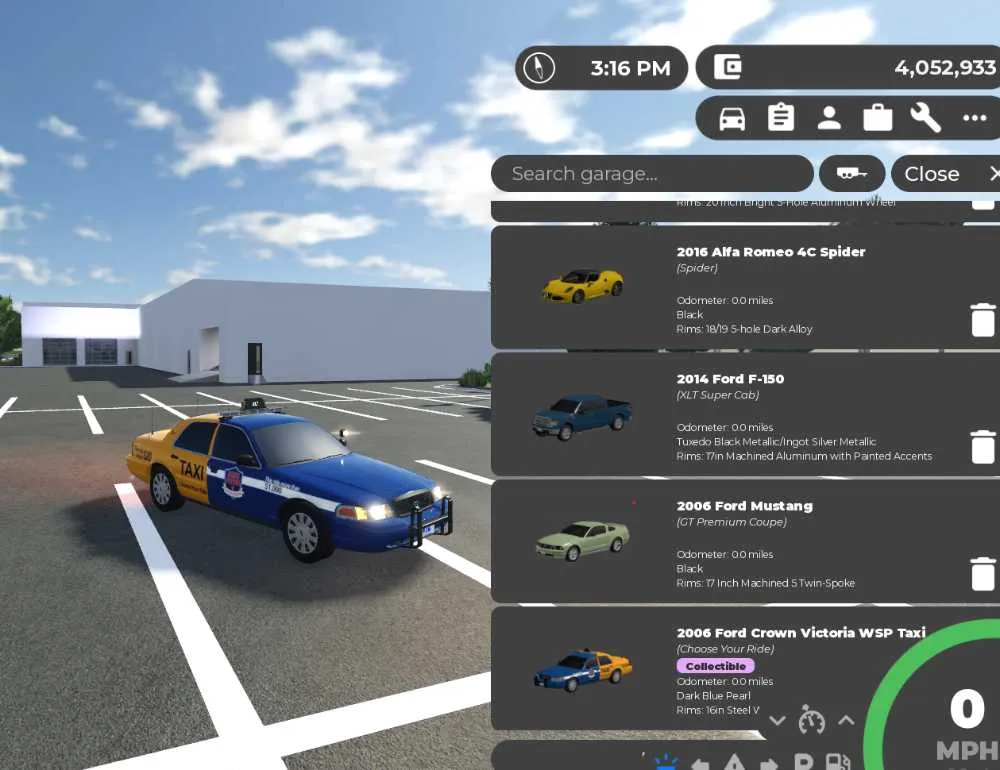Open the three-dots more options menu
The image size is (1000, 770).
click(x=974, y=118)
